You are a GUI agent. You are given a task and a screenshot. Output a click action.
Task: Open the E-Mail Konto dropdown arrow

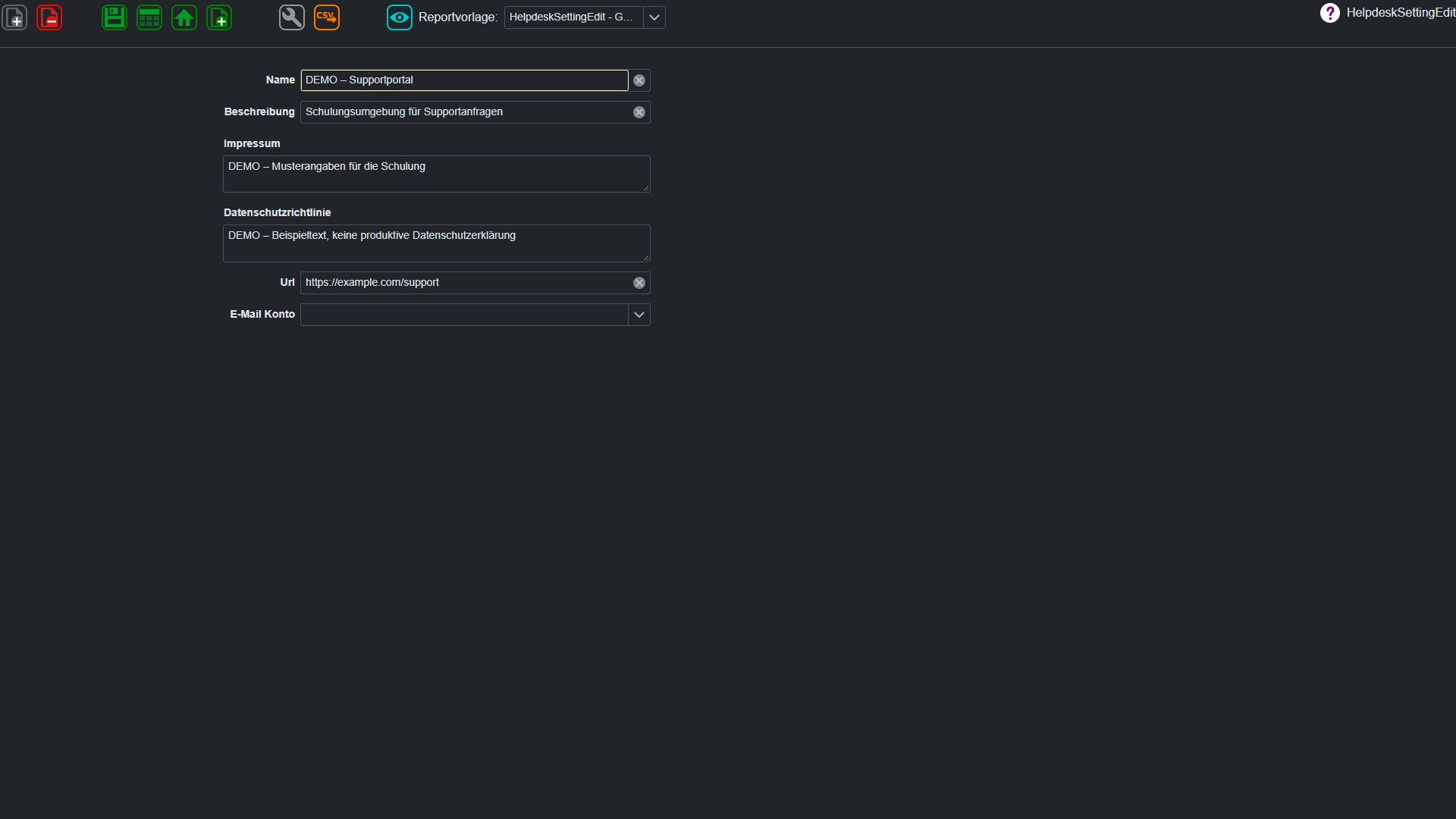point(639,315)
